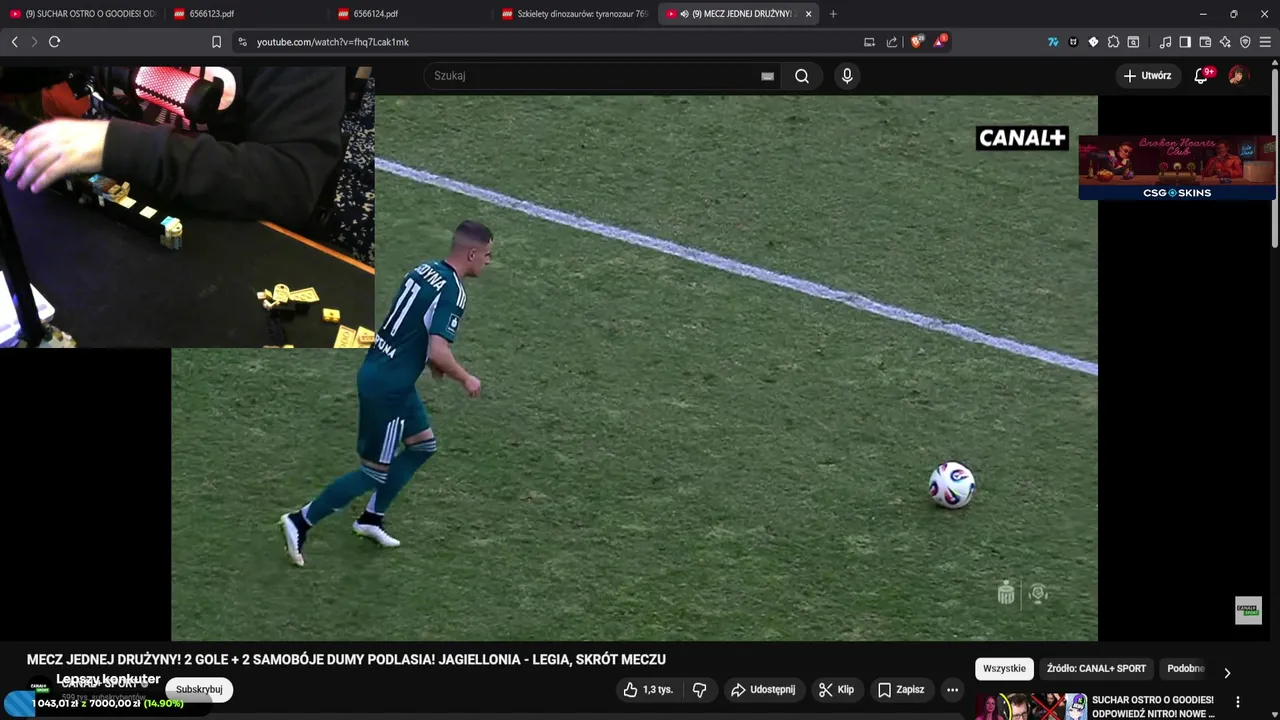Open Brave Rewards triangle icon
The width and height of the screenshot is (1280, 720).
point(940,42)
